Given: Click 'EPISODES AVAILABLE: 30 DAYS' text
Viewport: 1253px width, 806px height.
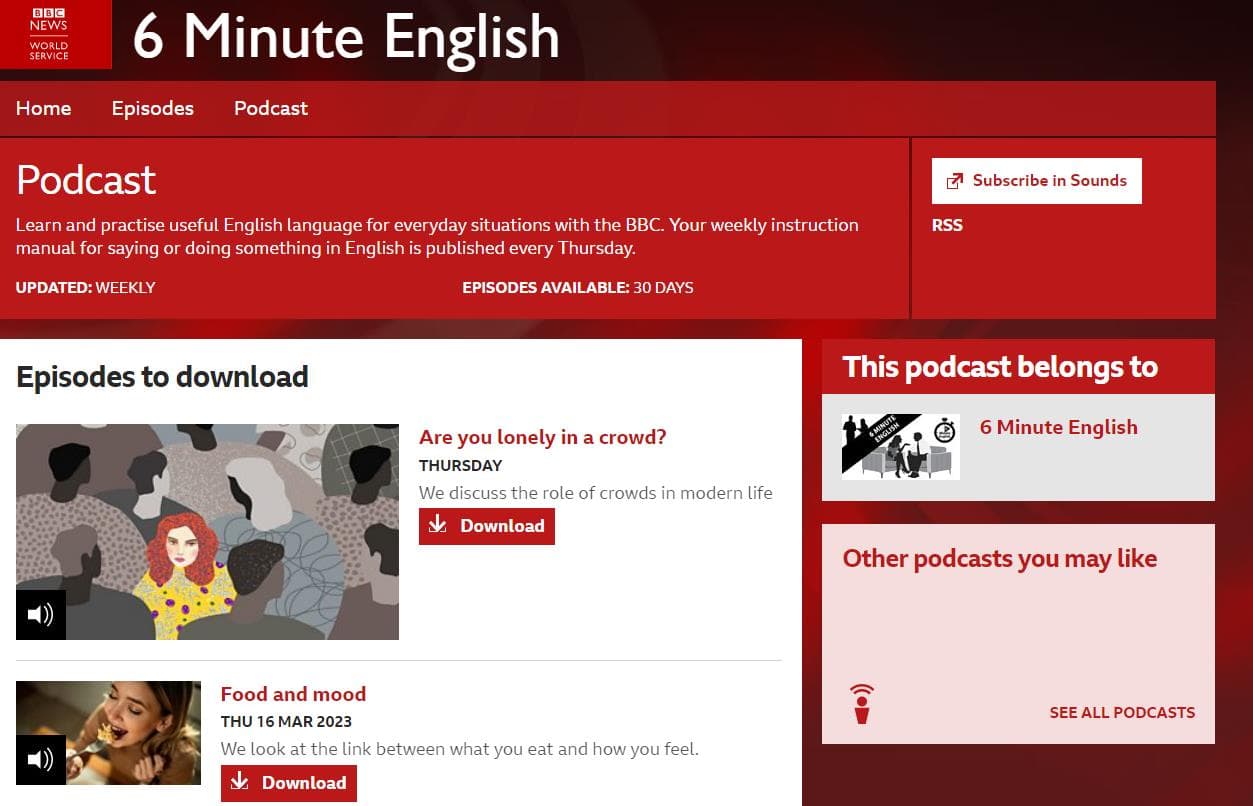Looking at the screenshot, I should coord(578,288).
